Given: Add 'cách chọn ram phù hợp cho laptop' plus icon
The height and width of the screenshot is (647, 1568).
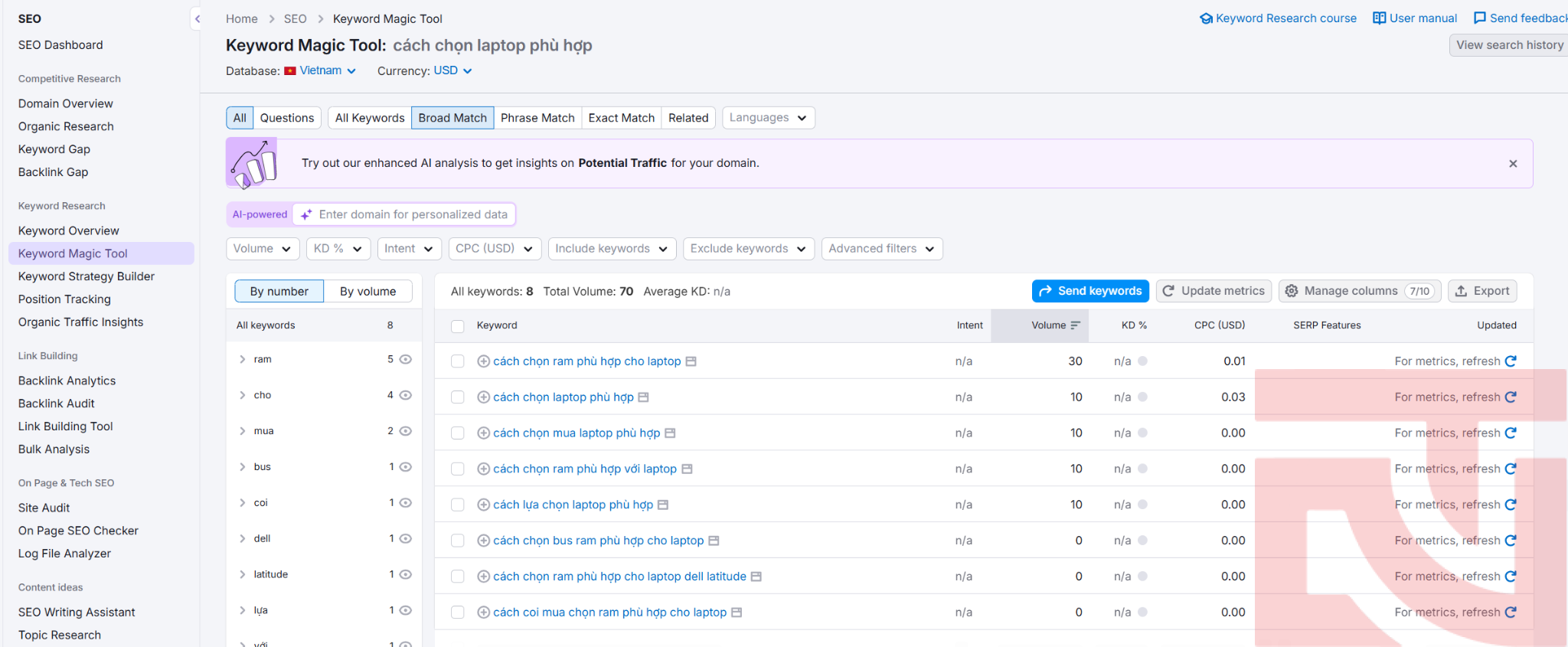Looking at the screenshot, I should pyautogui.click(x=483, y=361).
